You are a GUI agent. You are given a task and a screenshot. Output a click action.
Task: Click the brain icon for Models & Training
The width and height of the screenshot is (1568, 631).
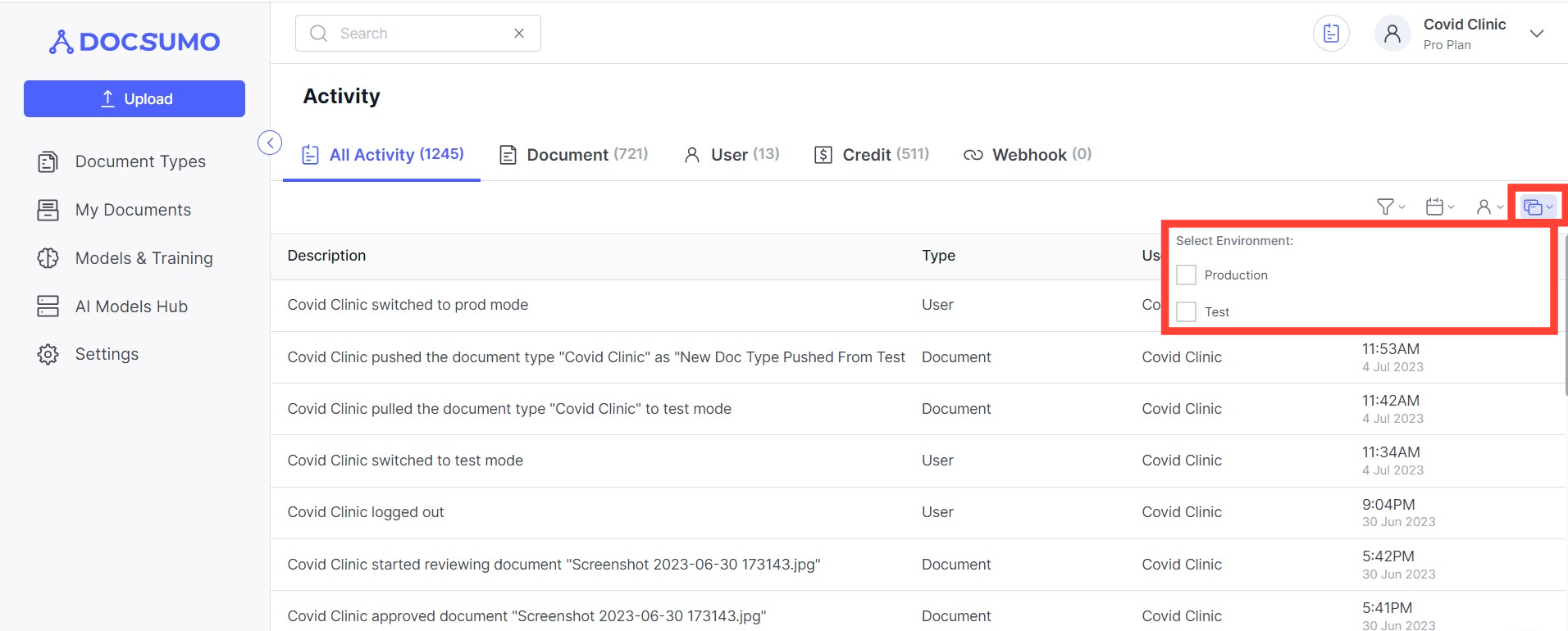coord(48,258)
